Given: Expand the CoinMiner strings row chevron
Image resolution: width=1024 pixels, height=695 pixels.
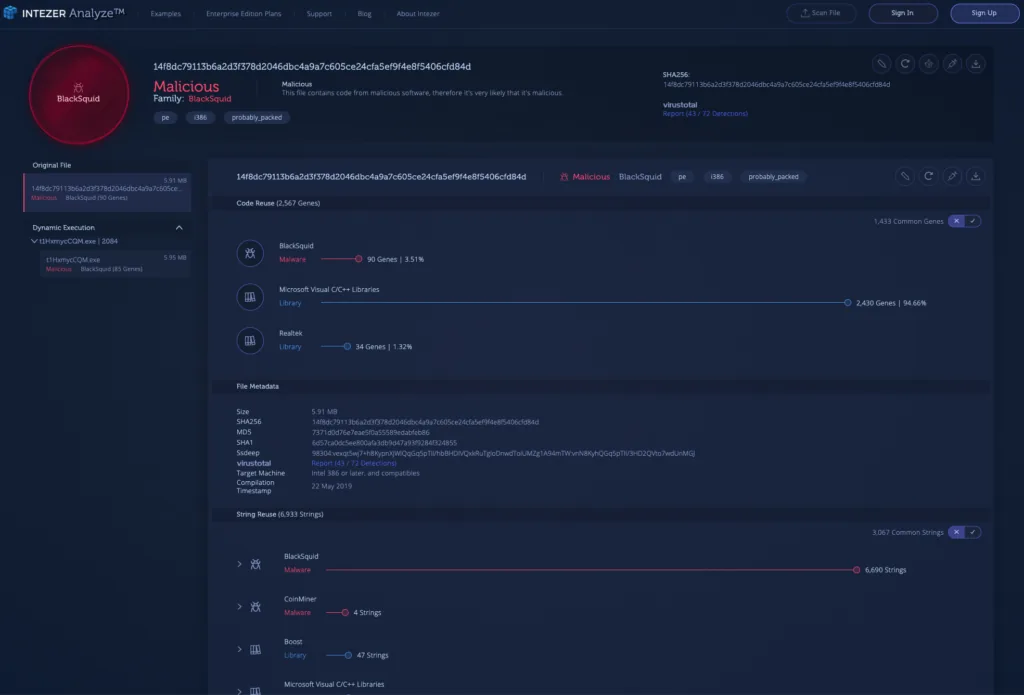Looking at the screenshot, I should 239,607.
